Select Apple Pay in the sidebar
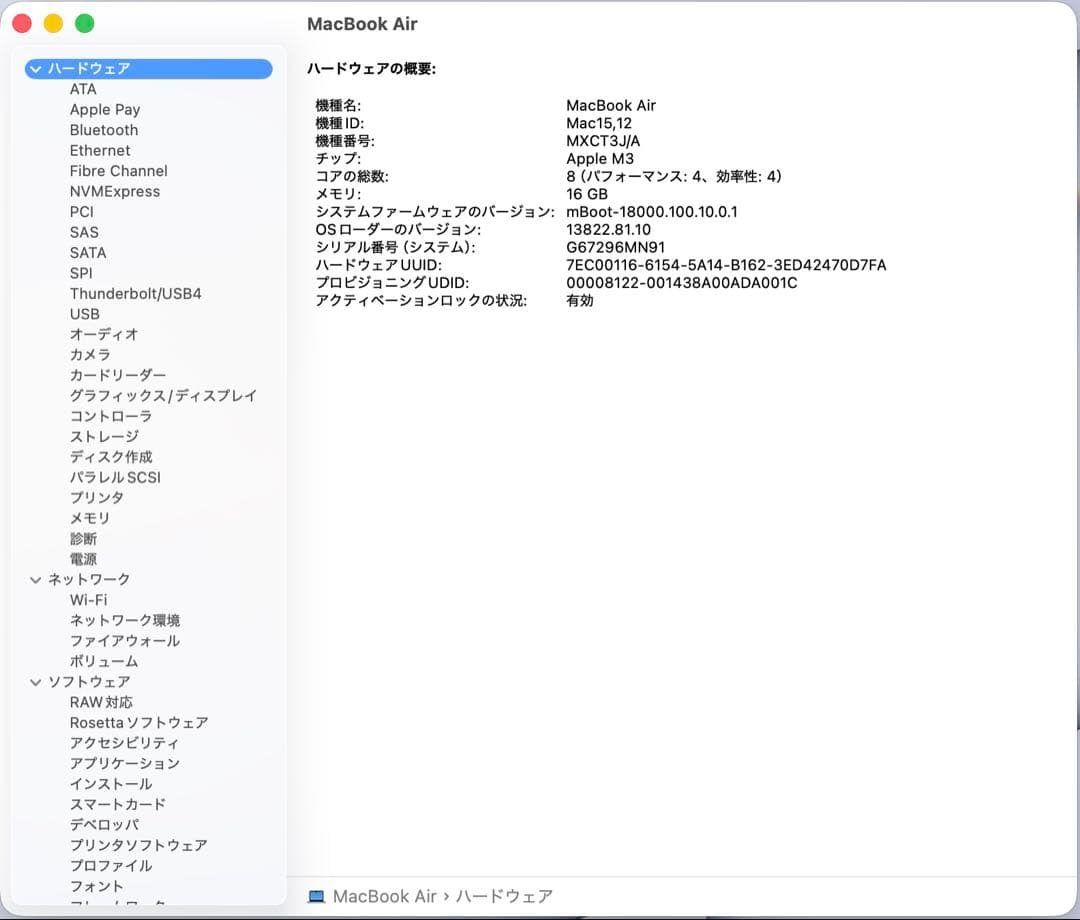 [x=105, y=109]
